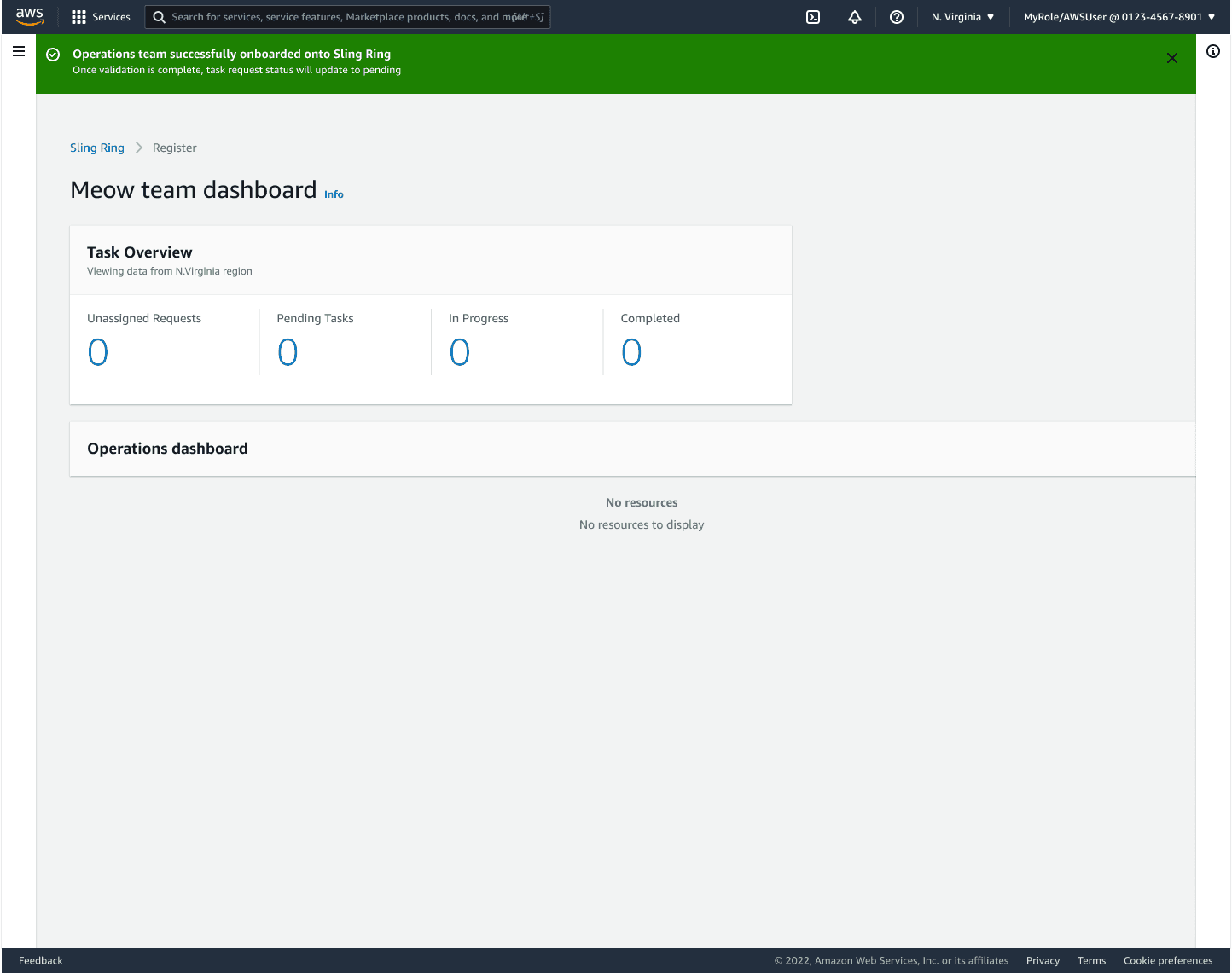Click the bold 'No resources' heading
Image resolution: width=1232 pixels, height=973 pixels.
click(642, 502)
